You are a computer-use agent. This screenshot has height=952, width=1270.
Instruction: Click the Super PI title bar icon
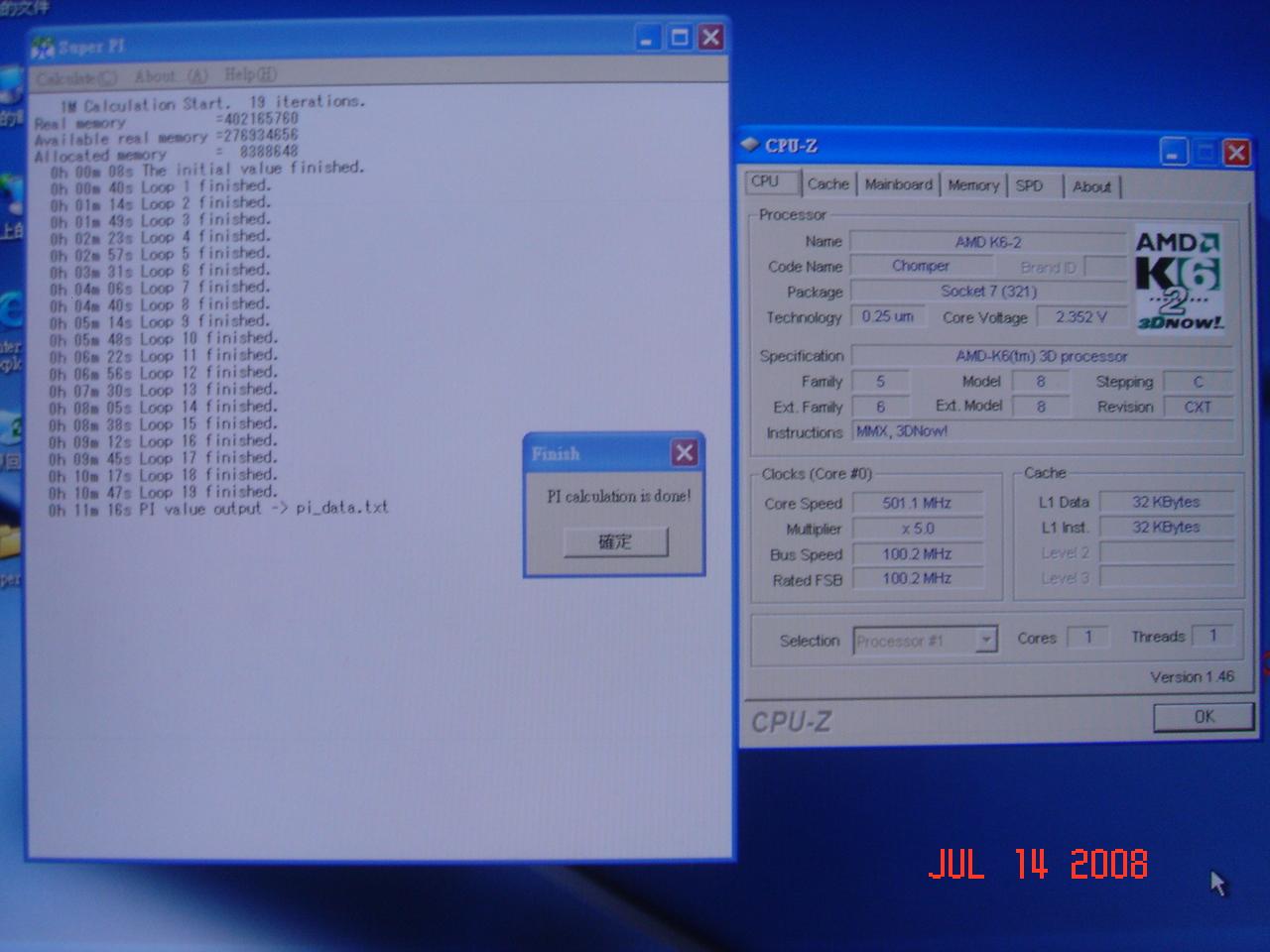point(44,47)
